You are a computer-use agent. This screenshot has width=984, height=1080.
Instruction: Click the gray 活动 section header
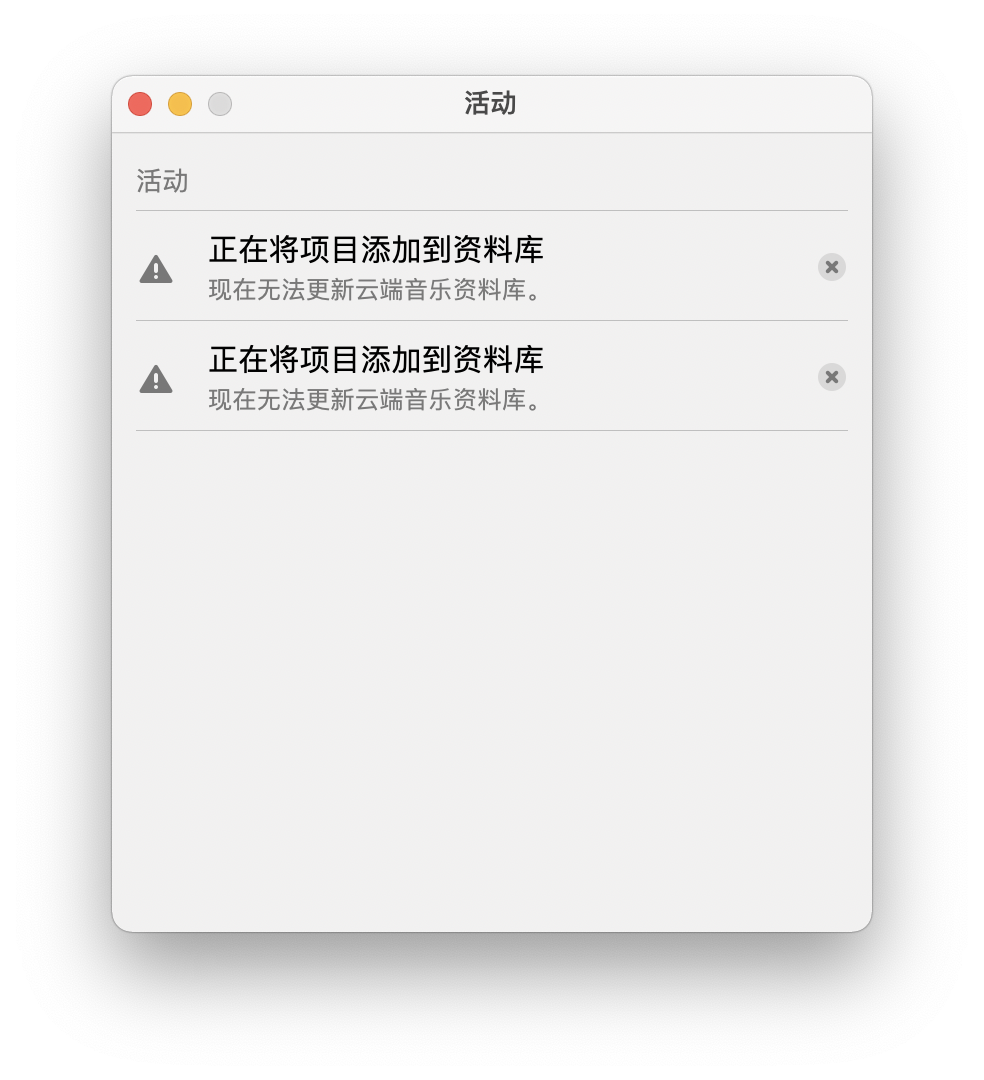pos(163,181)
